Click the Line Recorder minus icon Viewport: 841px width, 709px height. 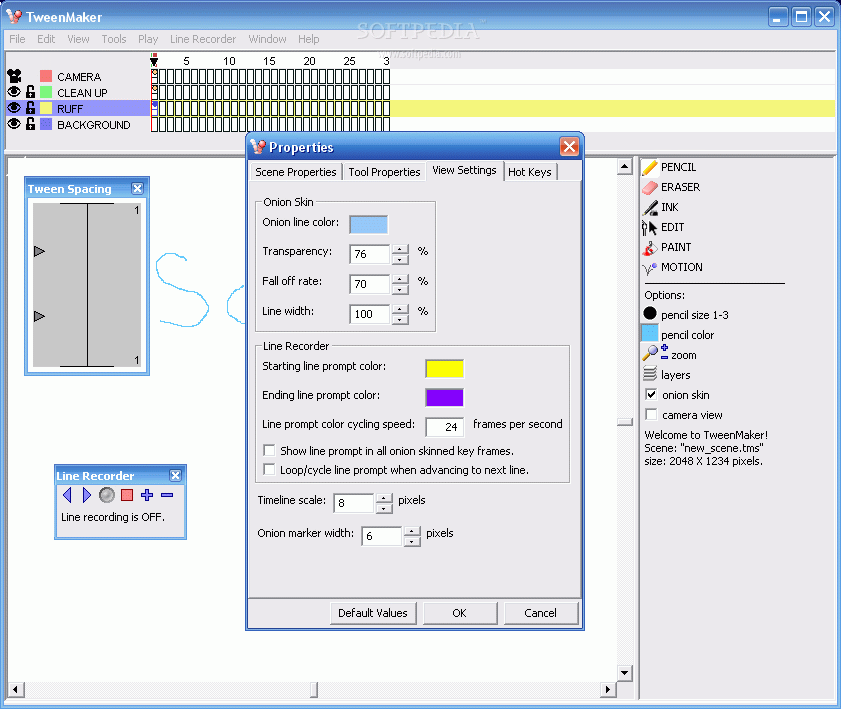click(x=167, y=495)
